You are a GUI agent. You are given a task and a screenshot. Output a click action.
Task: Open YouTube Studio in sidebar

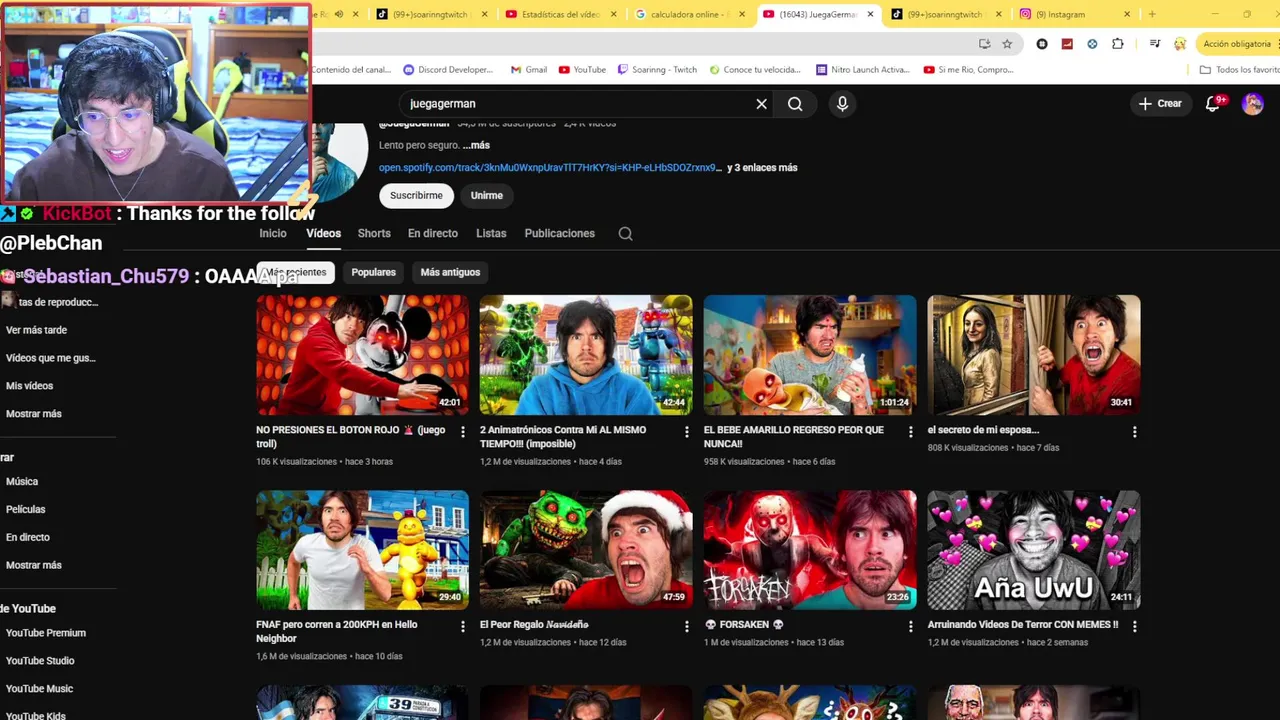[x=40, y=661]
